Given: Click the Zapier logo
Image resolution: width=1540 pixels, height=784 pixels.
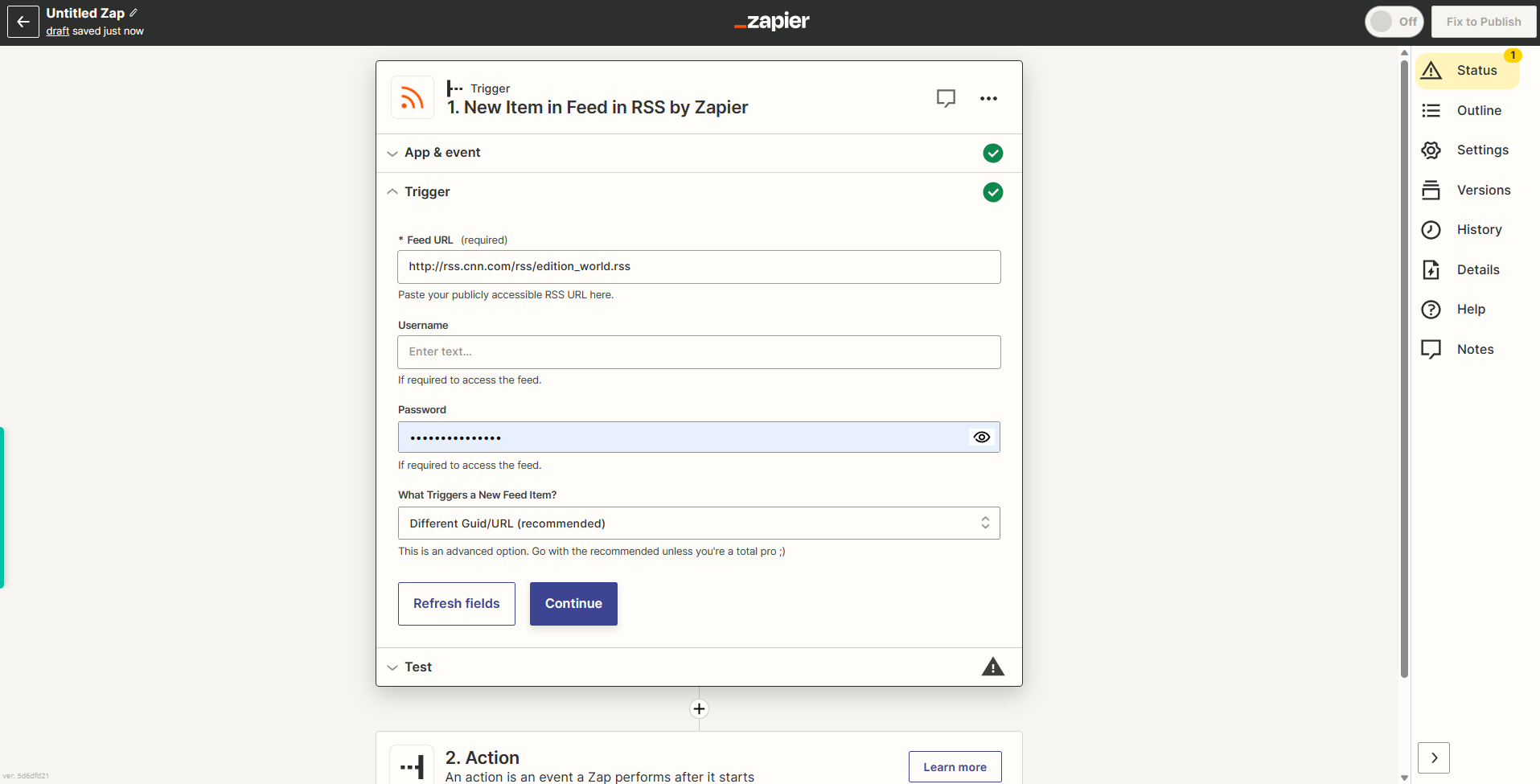Looking at the screenshot, I should point(772,22).
